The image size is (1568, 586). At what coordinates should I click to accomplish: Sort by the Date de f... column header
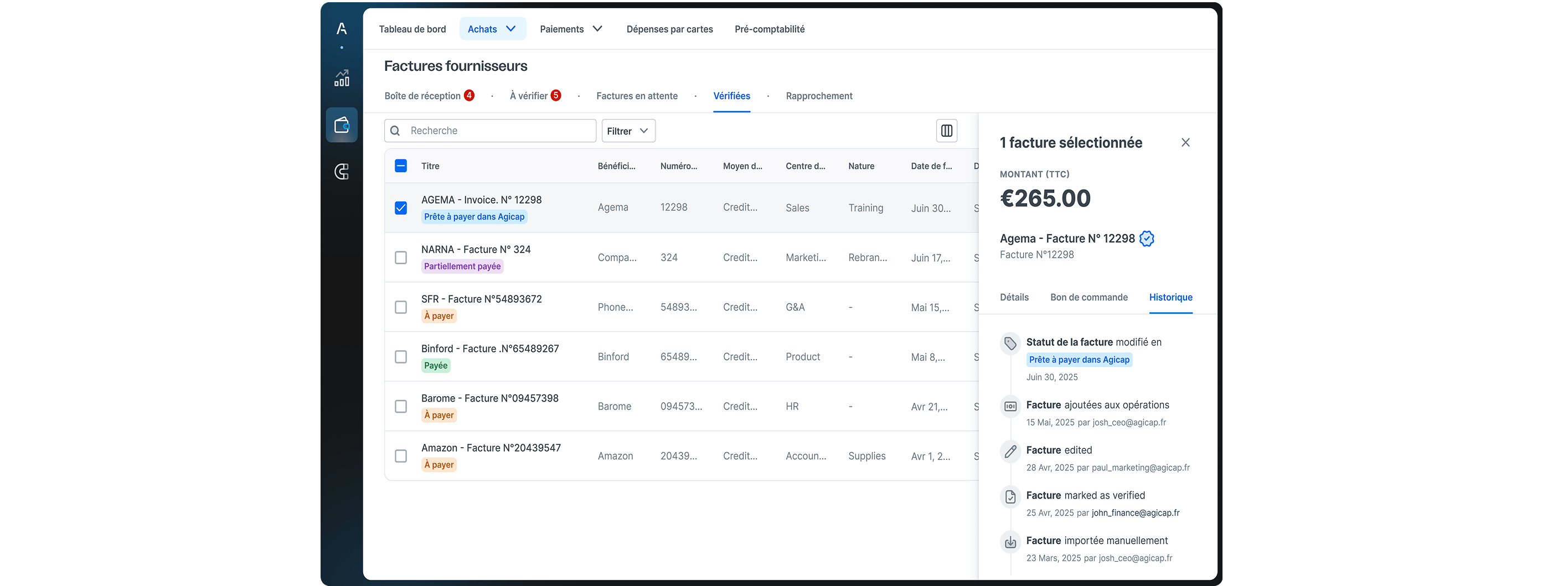tap(931, 166)
